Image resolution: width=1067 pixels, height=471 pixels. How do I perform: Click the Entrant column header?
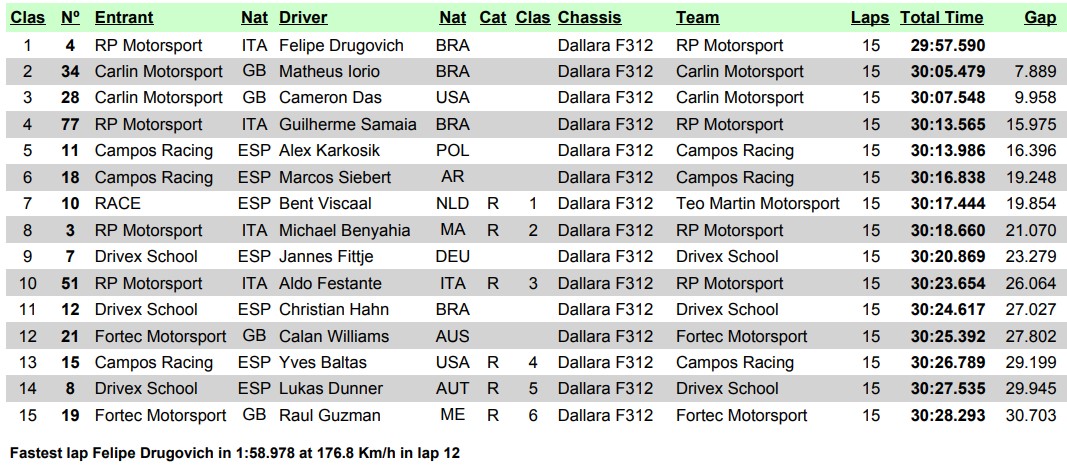124,18
